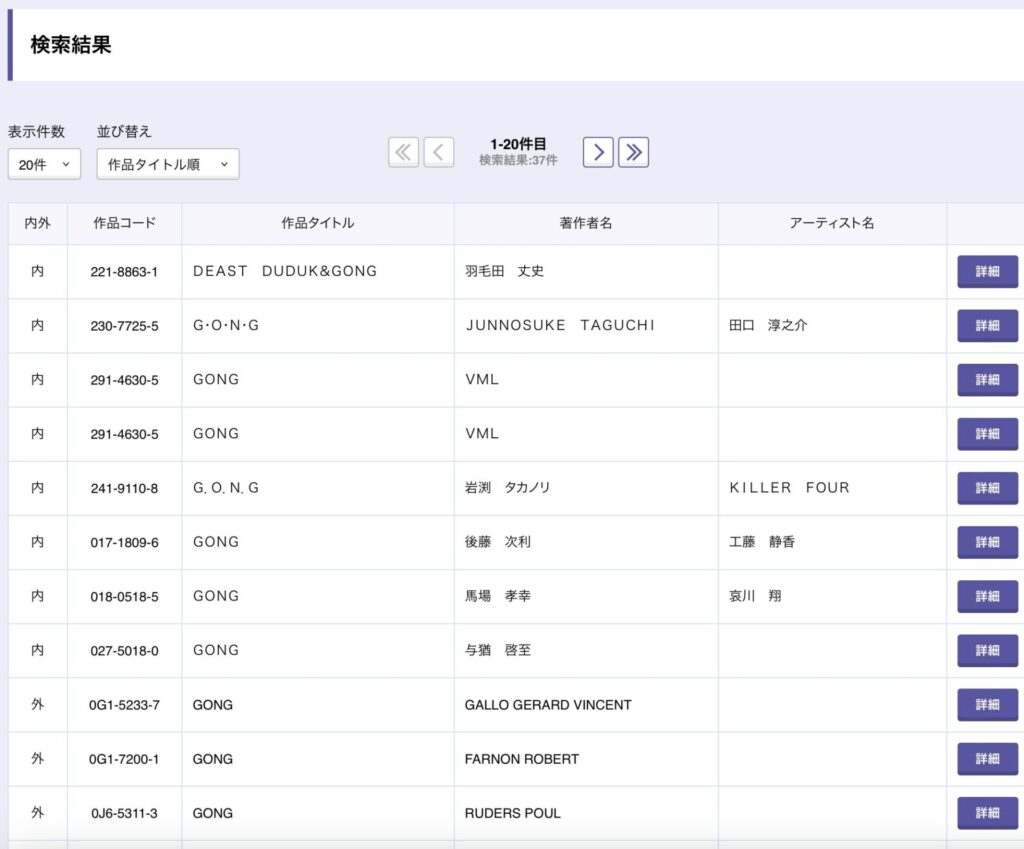Open 詳細 for 後藤 次利's GONG
The image size is (1024, 849).
(987, 542)
